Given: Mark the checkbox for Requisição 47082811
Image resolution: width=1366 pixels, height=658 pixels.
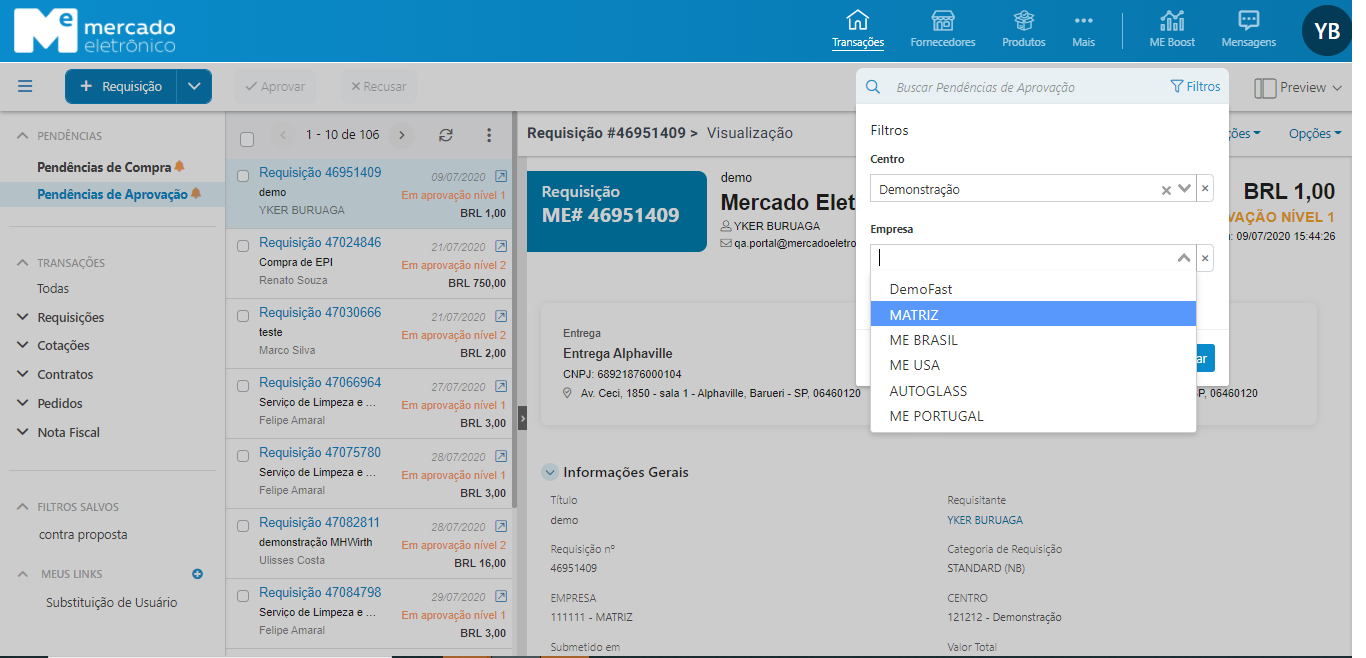Looking at the screenshot, I should click(x=243, y=526).
